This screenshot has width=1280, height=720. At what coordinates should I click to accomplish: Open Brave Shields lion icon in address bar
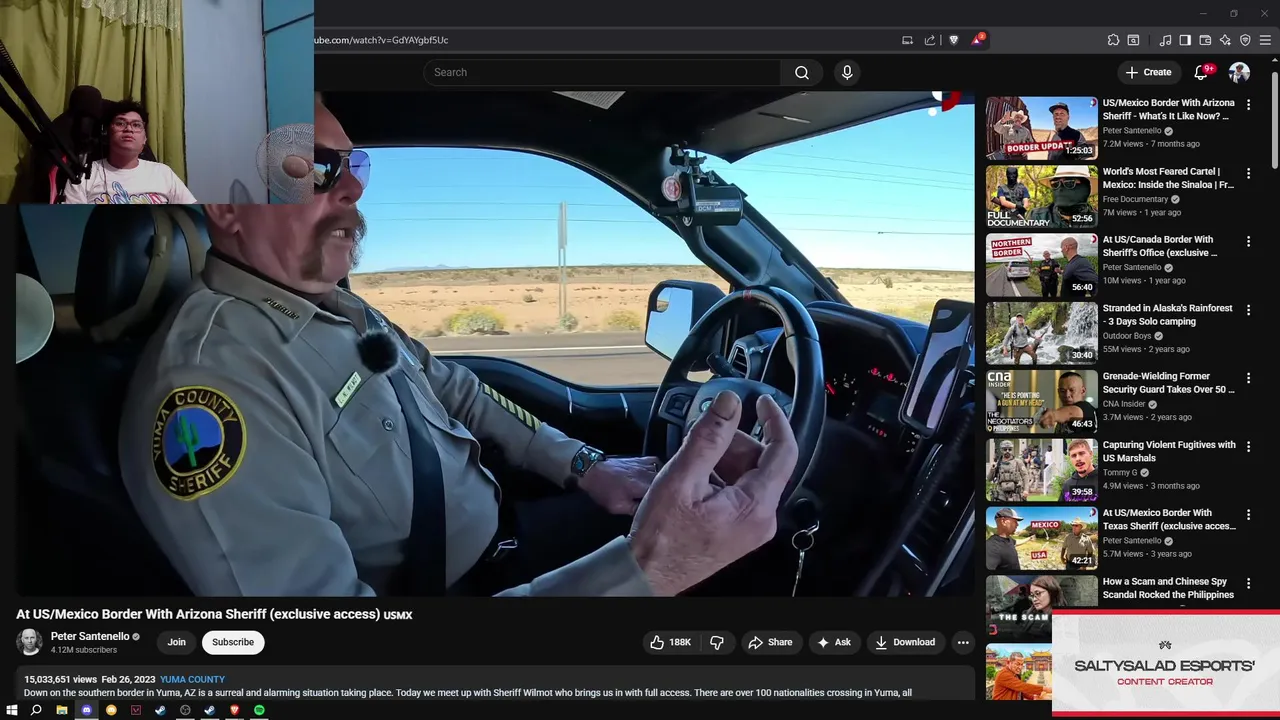click(953, 40)
